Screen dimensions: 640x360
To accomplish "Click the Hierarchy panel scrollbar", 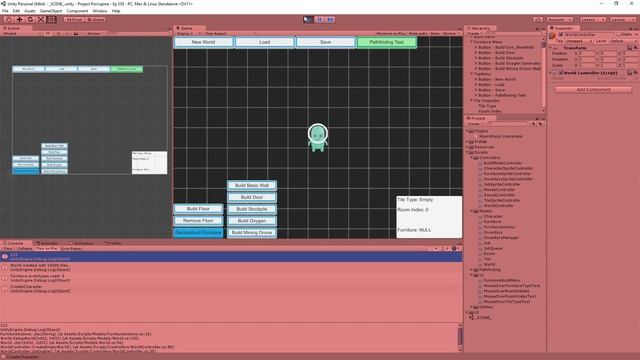I will [x=543, y=74].
